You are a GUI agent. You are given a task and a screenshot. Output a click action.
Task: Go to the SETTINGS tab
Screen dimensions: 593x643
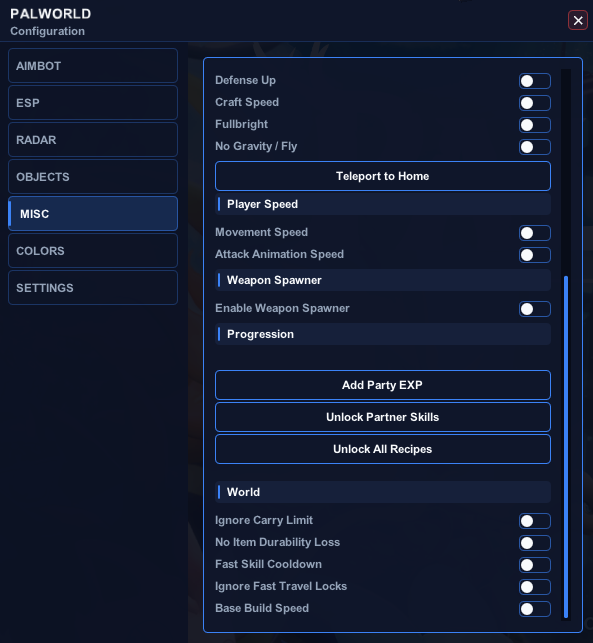[93, 287]
